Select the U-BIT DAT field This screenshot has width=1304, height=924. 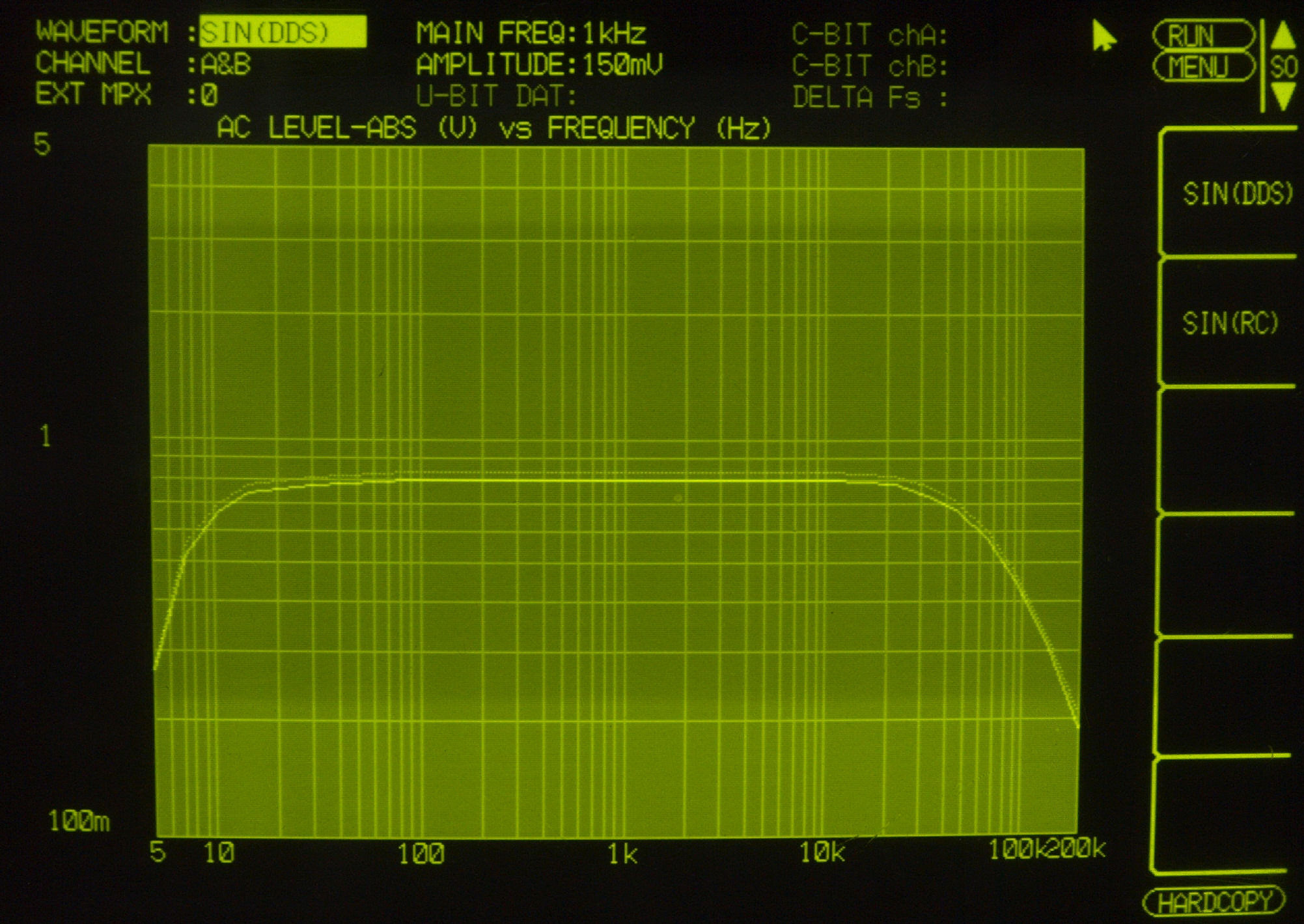[497, 97]
